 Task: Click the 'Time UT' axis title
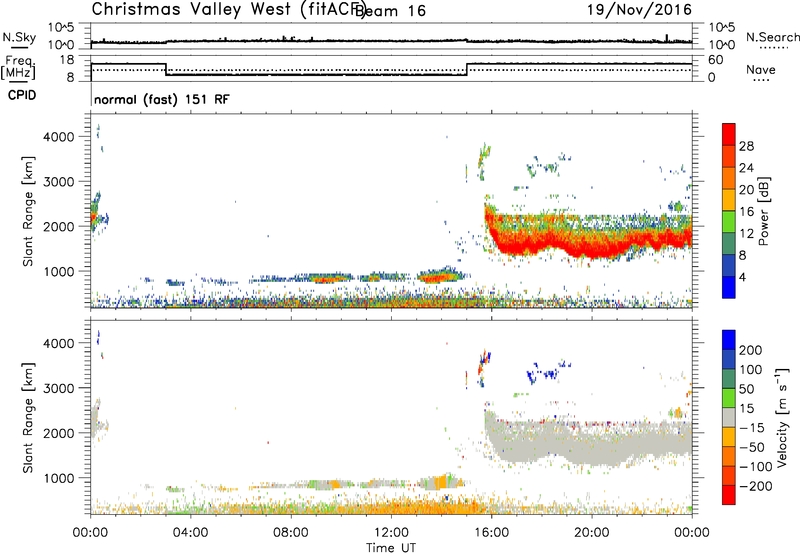pyautogui.click(x=391, y=548)
